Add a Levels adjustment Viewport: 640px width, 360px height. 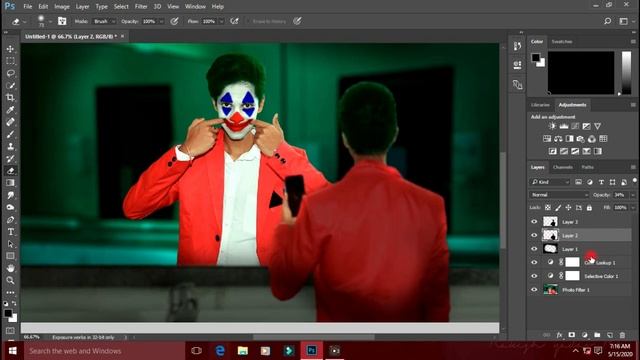coord(564,126)
